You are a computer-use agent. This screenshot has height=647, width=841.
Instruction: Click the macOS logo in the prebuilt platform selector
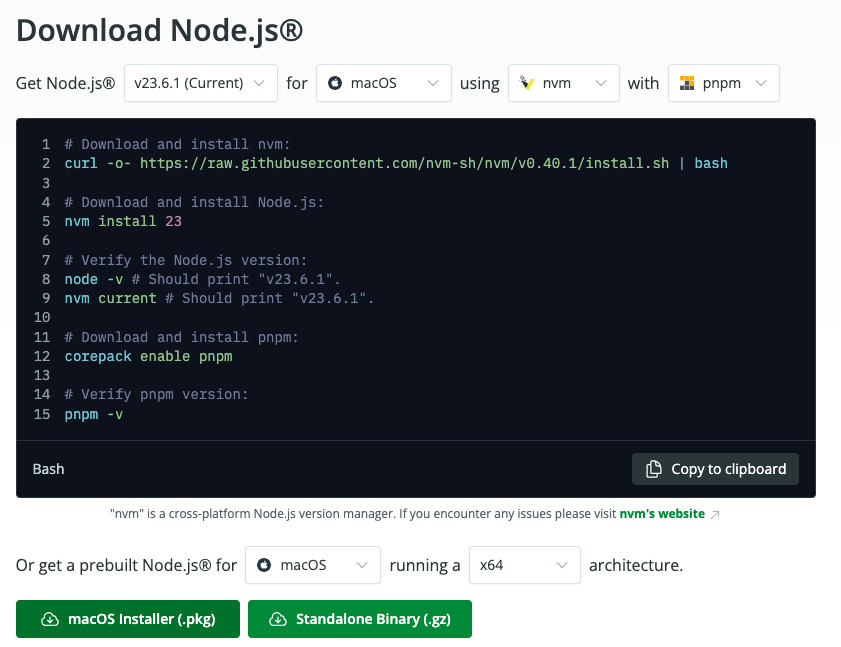click(265, 565)
